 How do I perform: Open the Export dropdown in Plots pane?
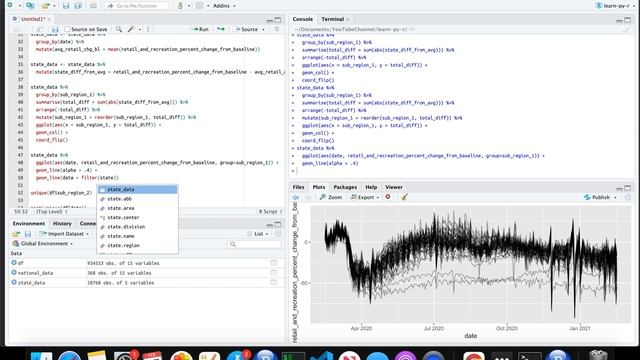click(364, 197)
